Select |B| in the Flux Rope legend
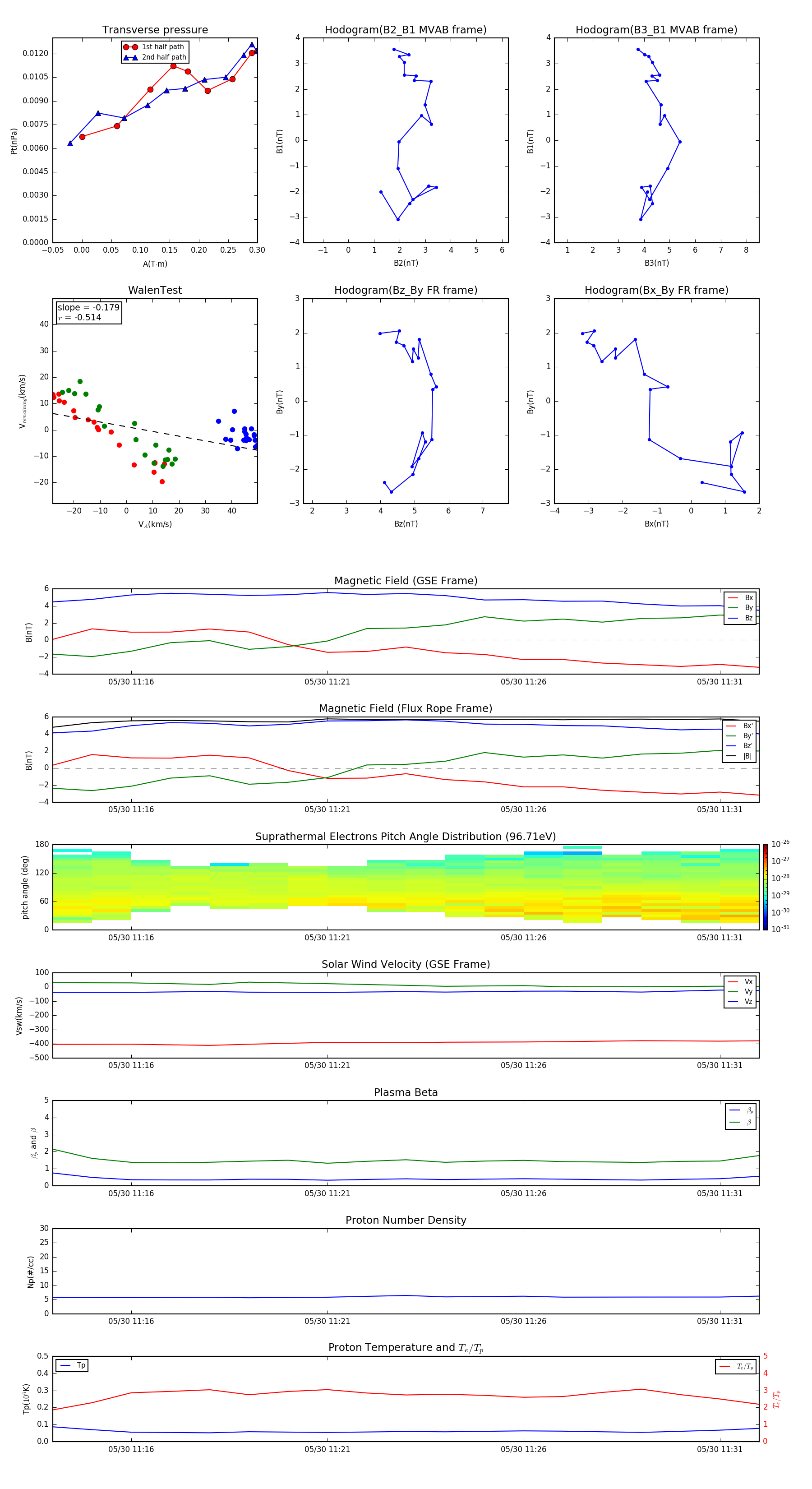This screenshot has height=1489, width=812. 740,756
